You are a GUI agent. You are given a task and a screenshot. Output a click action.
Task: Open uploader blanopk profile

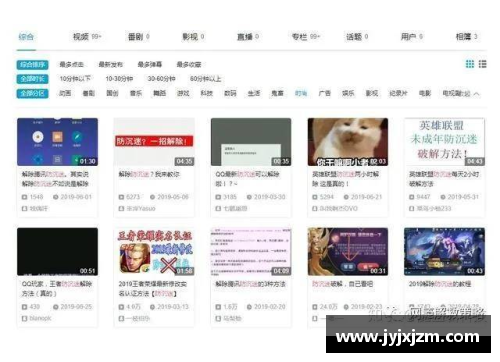[x=40, y=318]
